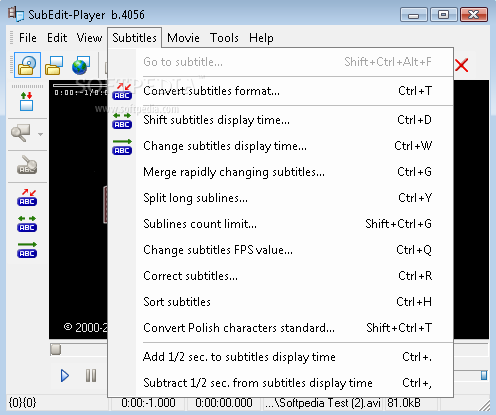Select Go to subtitle... entry
This screenshot has width=496, height=415.
[281, 62]
